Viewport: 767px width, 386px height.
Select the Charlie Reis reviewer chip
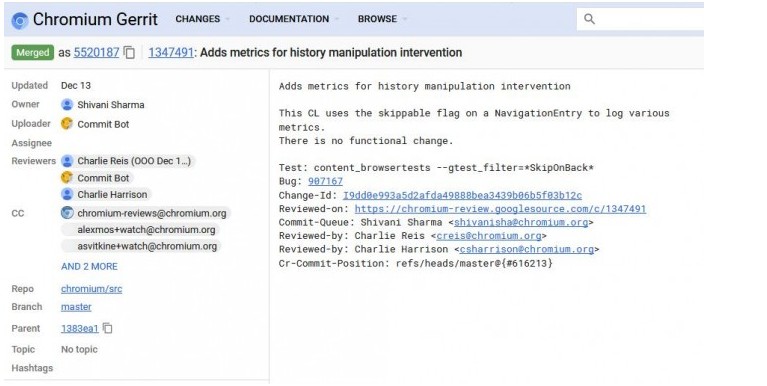(x=128, y=161)
